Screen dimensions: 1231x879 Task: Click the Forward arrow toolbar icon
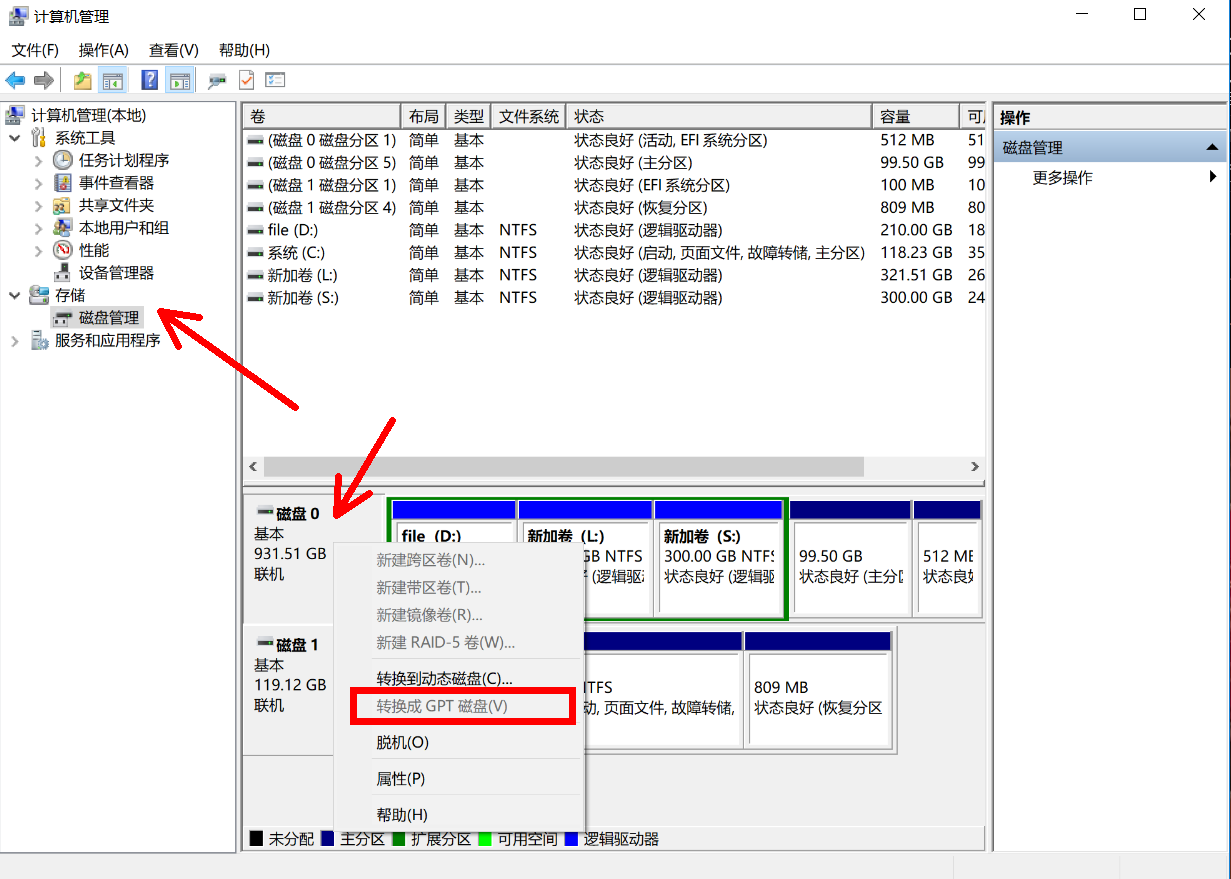(x=43, y=81)
